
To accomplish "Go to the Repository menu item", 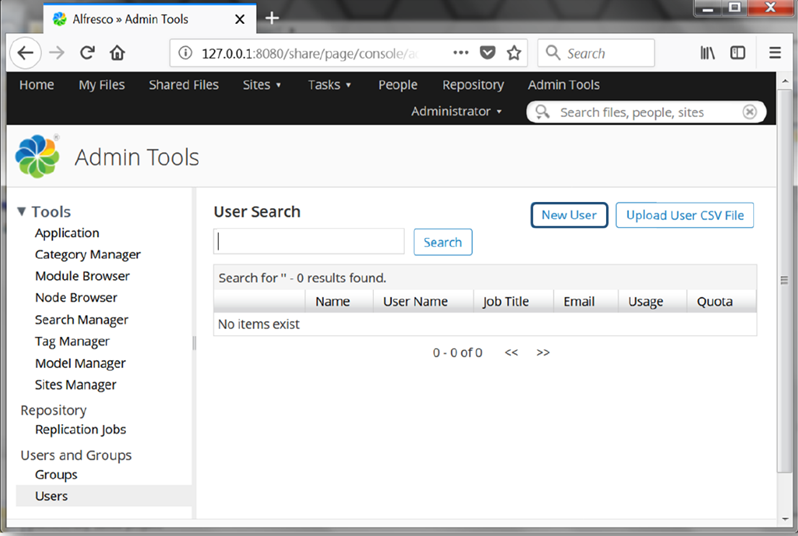I will (473, 85).
